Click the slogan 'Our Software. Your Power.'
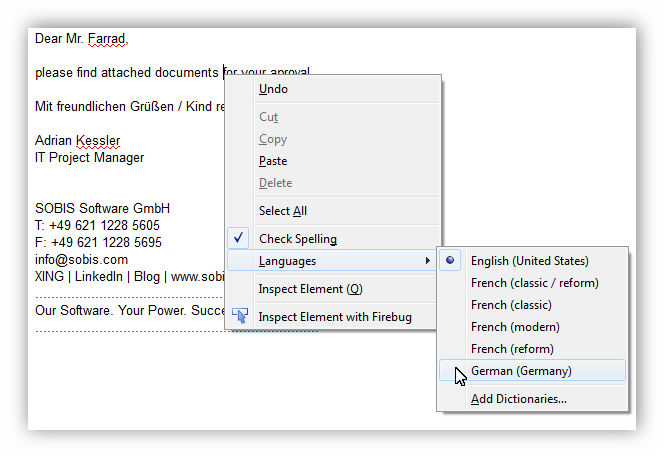664x458 pixels. click(x=111, y=310)
